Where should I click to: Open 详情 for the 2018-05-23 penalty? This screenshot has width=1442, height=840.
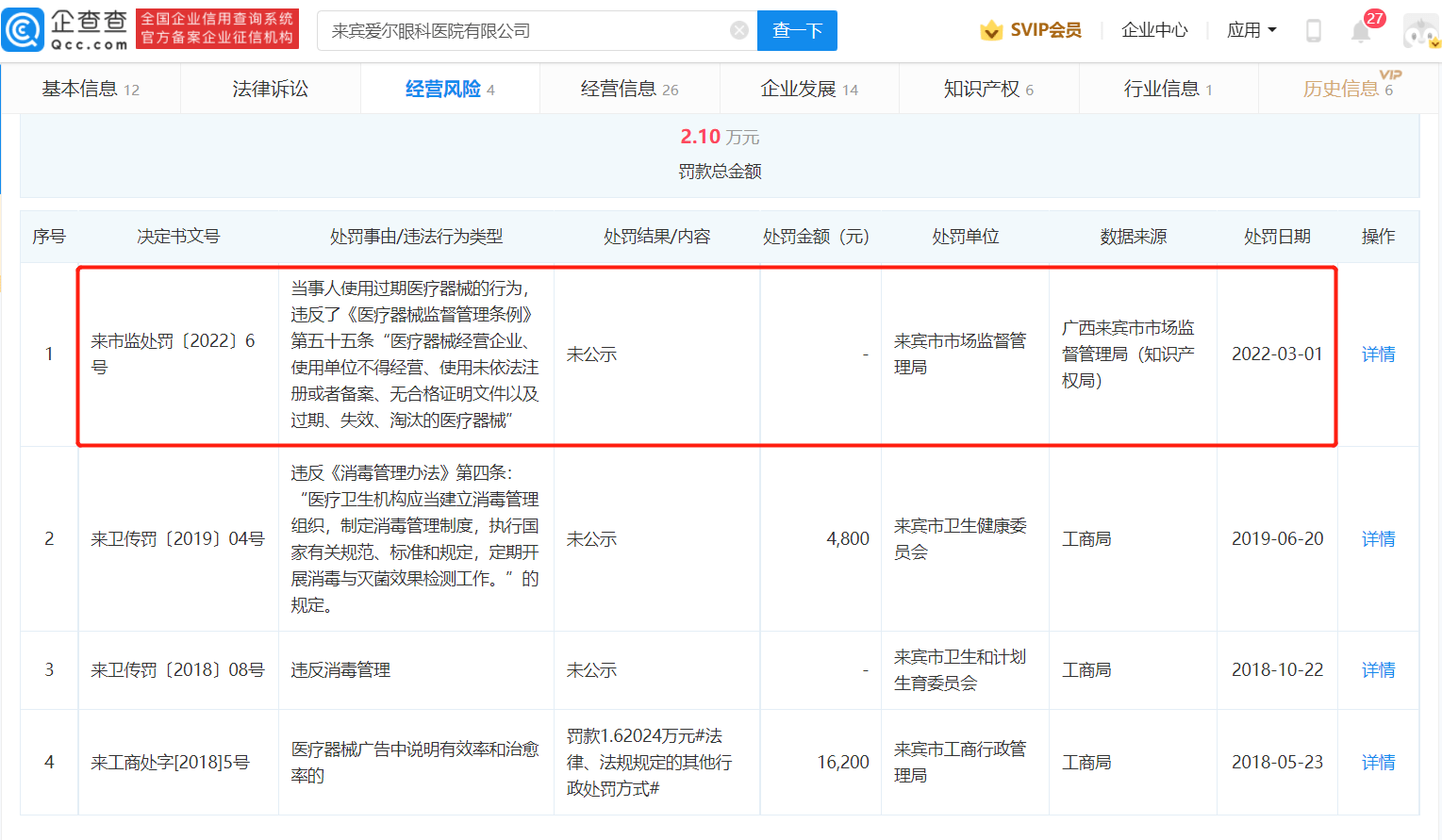click(x=1378, y=762)
